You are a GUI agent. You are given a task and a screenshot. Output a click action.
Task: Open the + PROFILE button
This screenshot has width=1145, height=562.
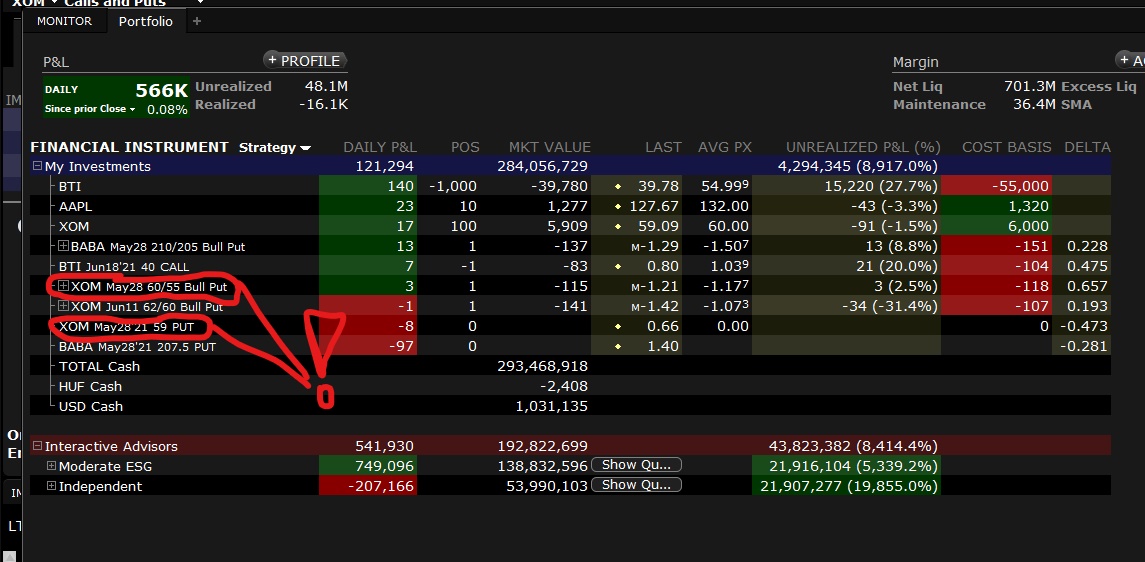[x=305, y=61]
